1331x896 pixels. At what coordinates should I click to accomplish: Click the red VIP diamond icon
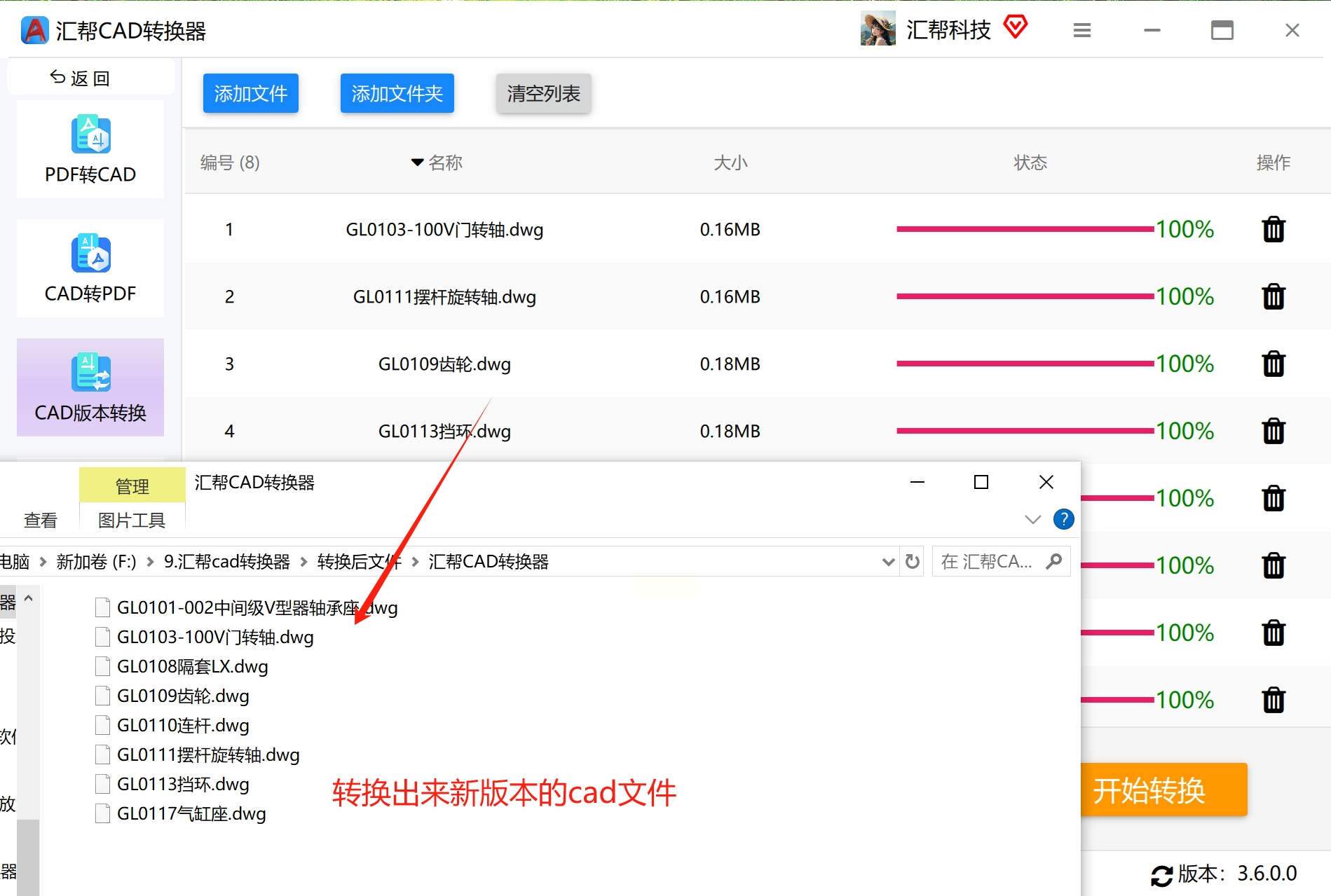(x=1015, y=27)
